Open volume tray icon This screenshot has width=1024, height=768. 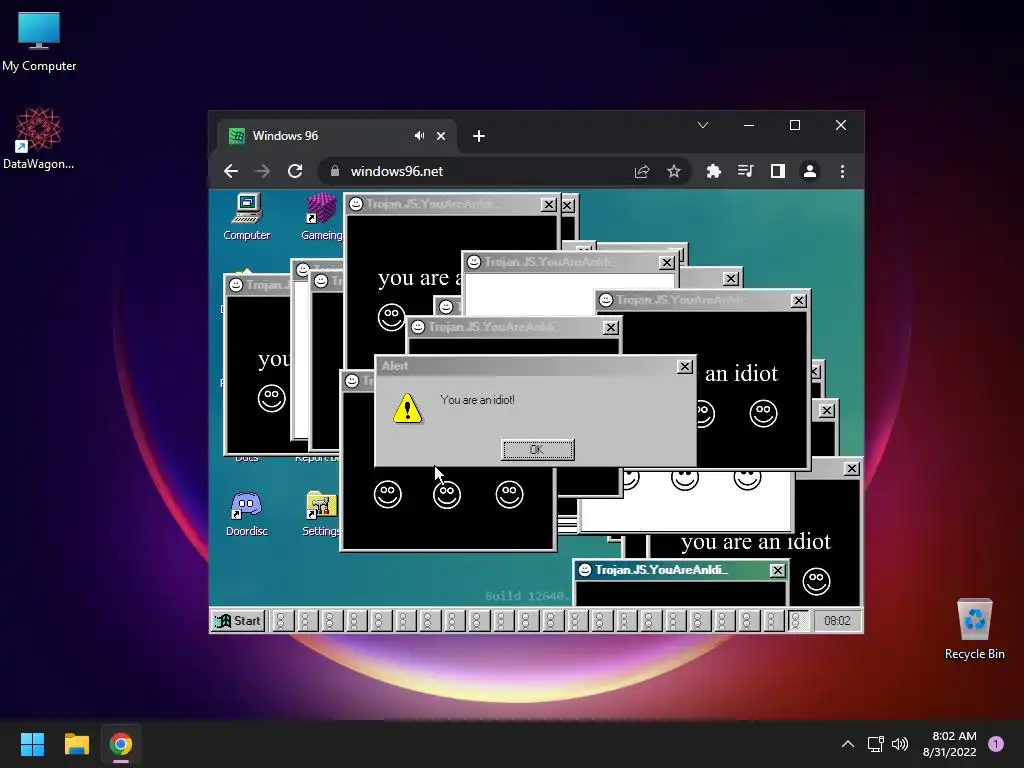tap(900, 744)
